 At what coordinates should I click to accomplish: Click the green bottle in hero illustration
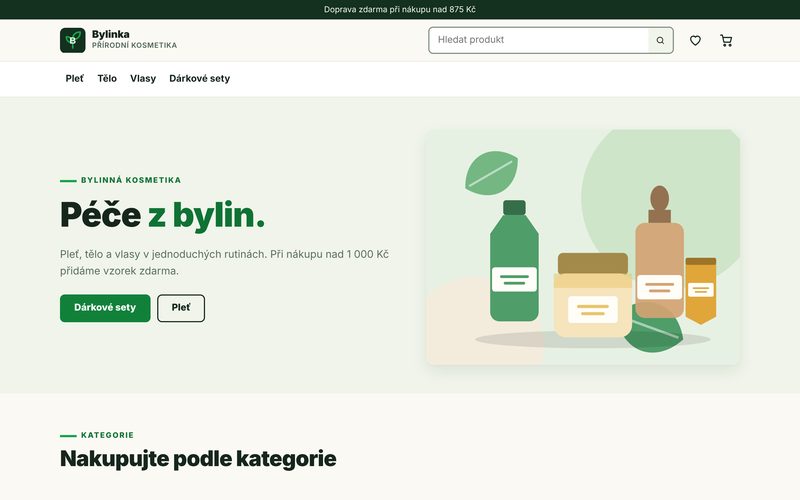514,261
